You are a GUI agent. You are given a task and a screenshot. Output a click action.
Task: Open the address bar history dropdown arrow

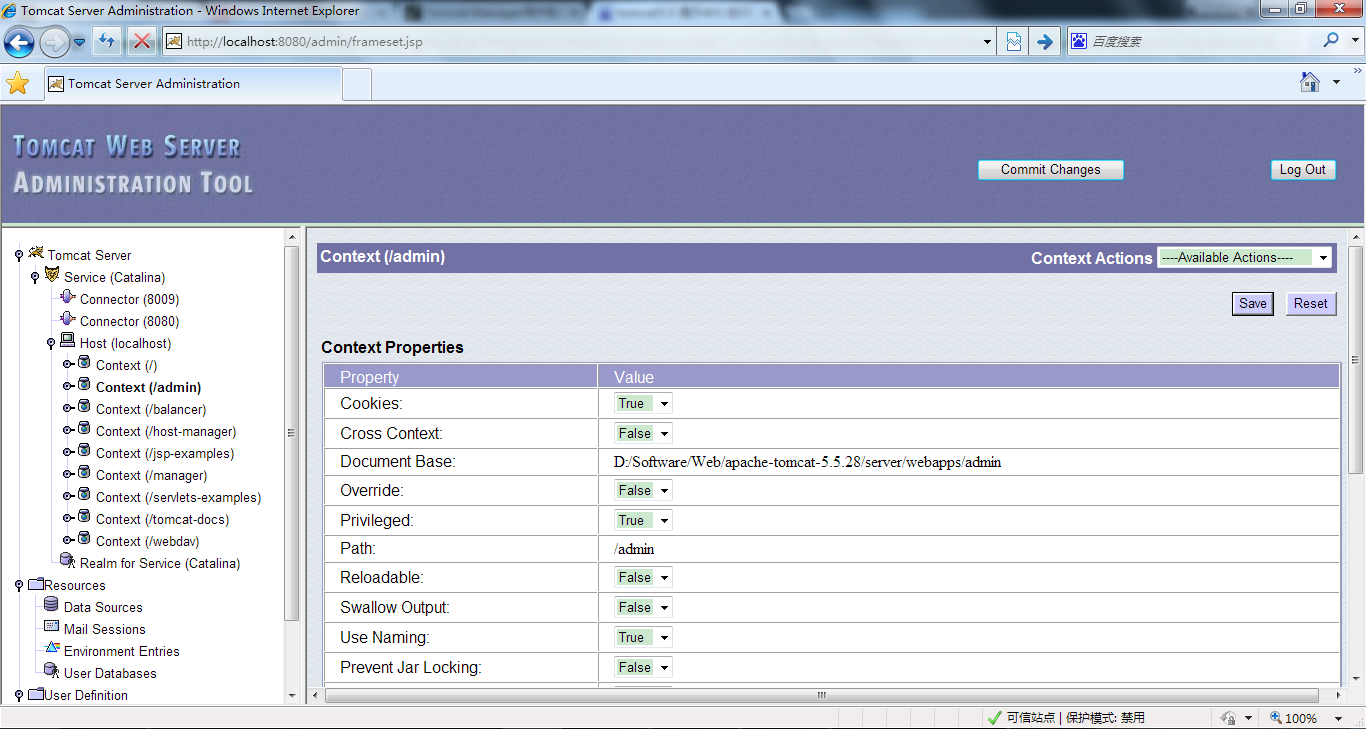click(988, 42)
